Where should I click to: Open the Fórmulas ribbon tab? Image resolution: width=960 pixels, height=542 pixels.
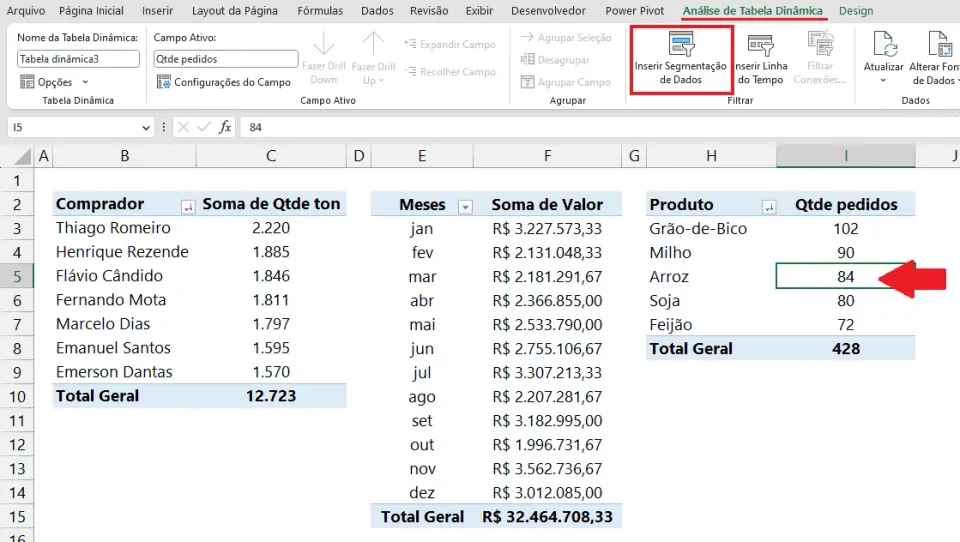320,10
